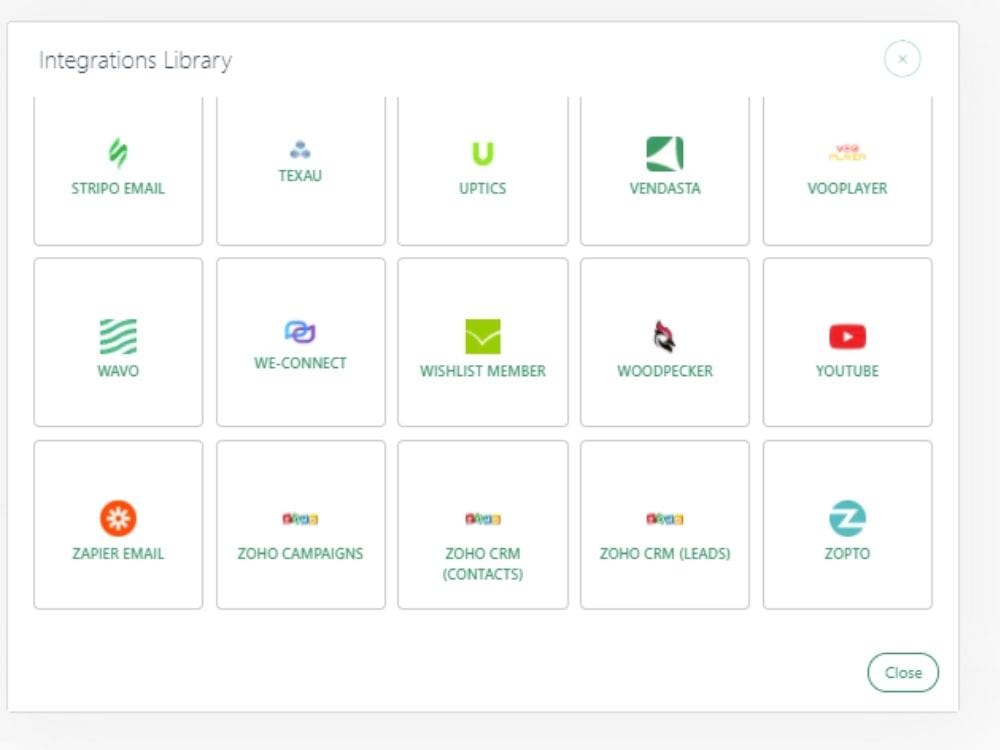Click the ZAPIER EMAIL label text
This screenshot has width=1000, height=750.
(x=118, y=553)
